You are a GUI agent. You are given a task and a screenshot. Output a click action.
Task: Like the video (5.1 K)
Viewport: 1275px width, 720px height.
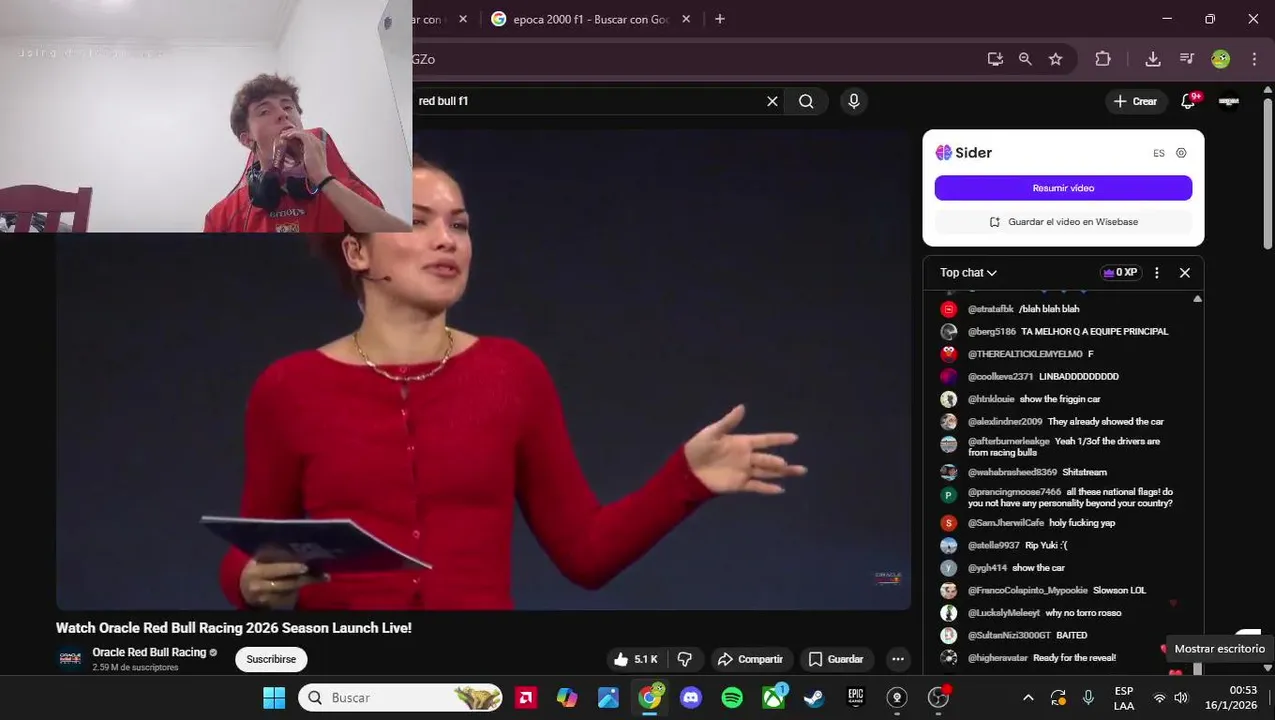pyautogui.click(x=636, y=659)
